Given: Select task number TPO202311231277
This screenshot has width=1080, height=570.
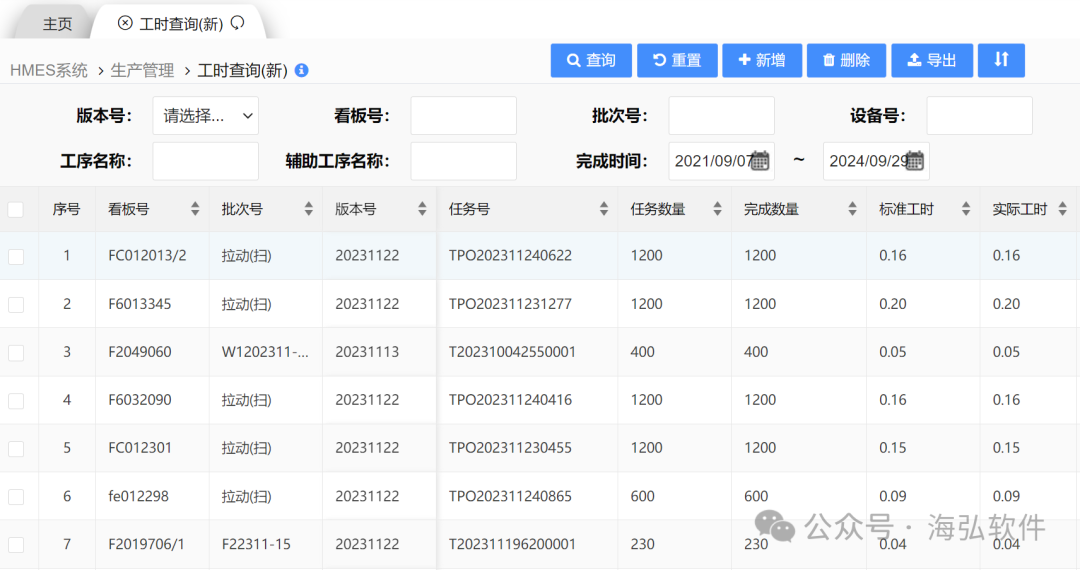Looking at the screenshot, I should click(x=510, y=304).
